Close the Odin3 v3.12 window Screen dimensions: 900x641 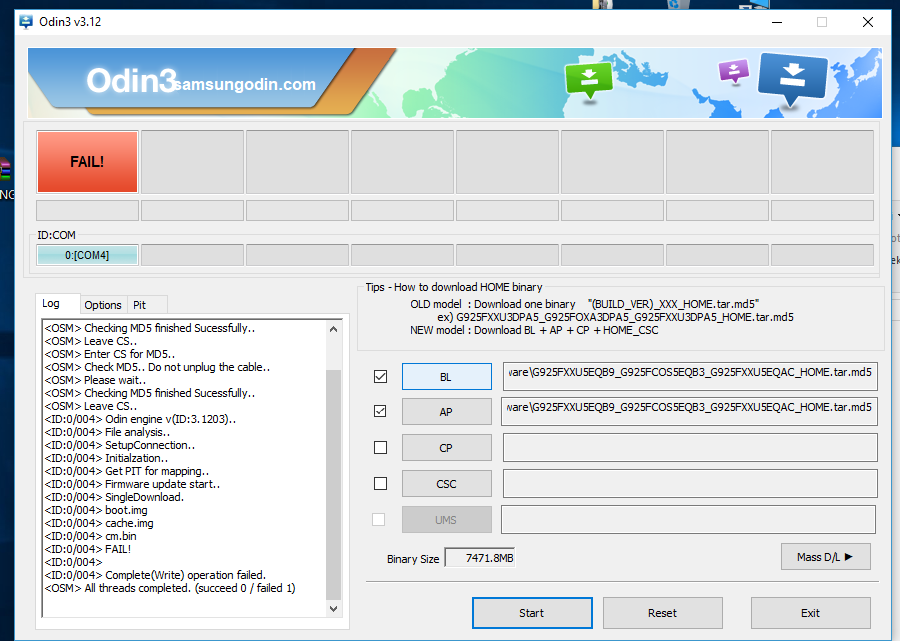pyautogui.click(x=868, y=22)
